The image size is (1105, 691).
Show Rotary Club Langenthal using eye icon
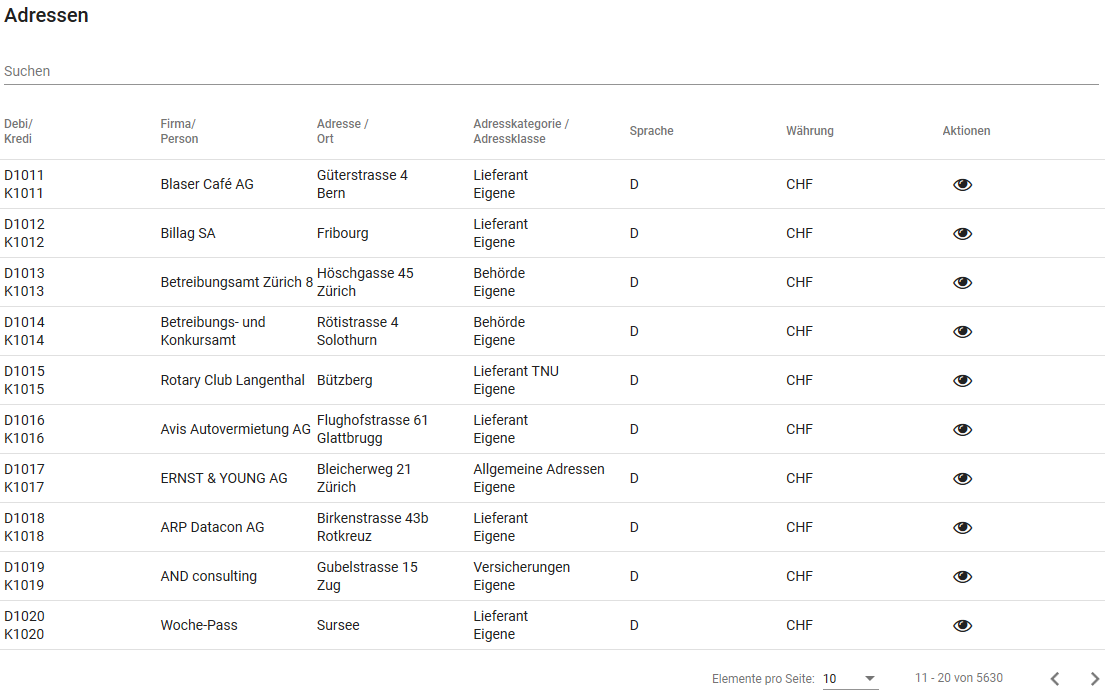tap(962, 381)
